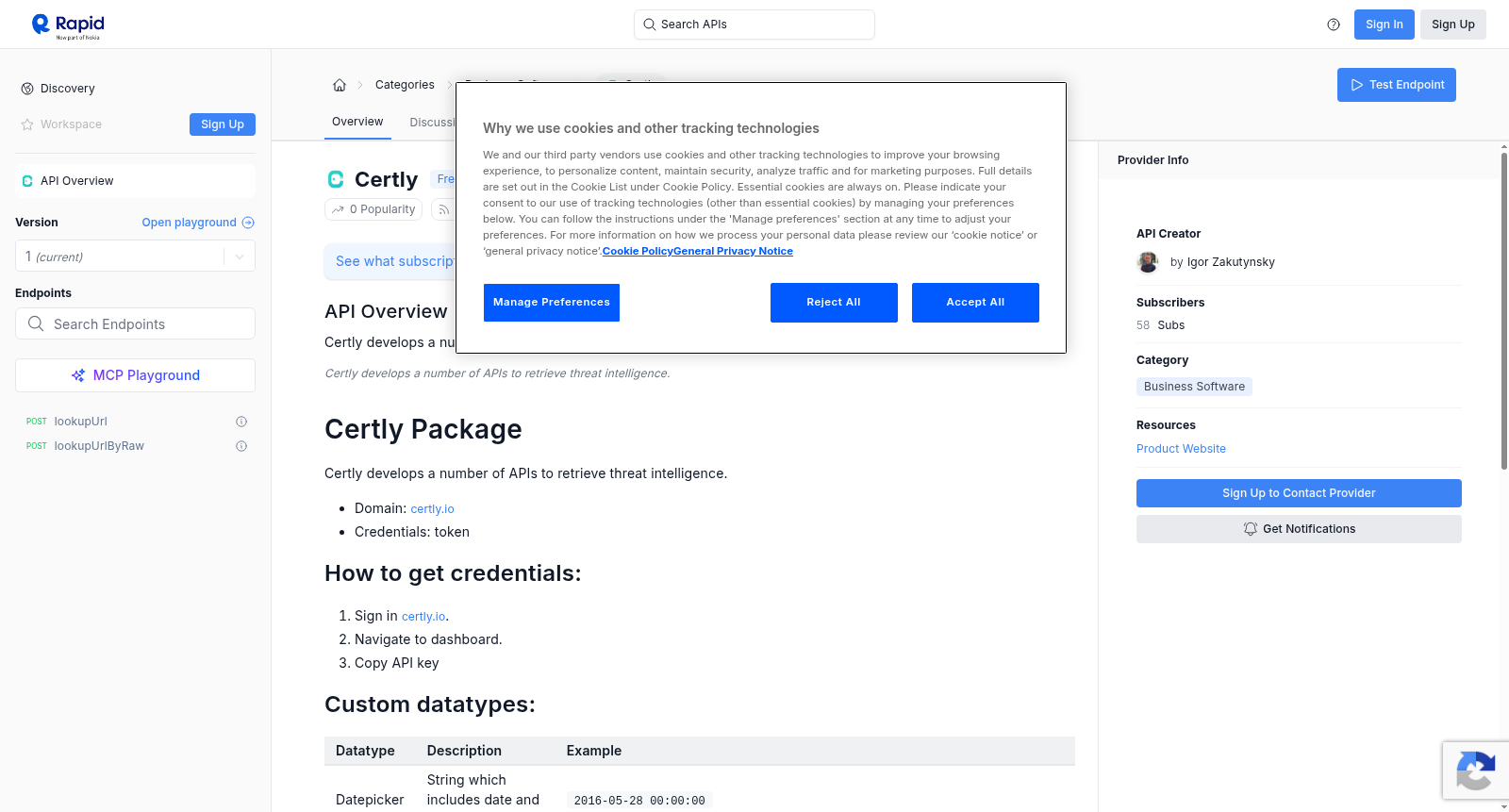1509x812 pixels.
Task: Open the MCP Playground button
Action: tap(135, 375)
